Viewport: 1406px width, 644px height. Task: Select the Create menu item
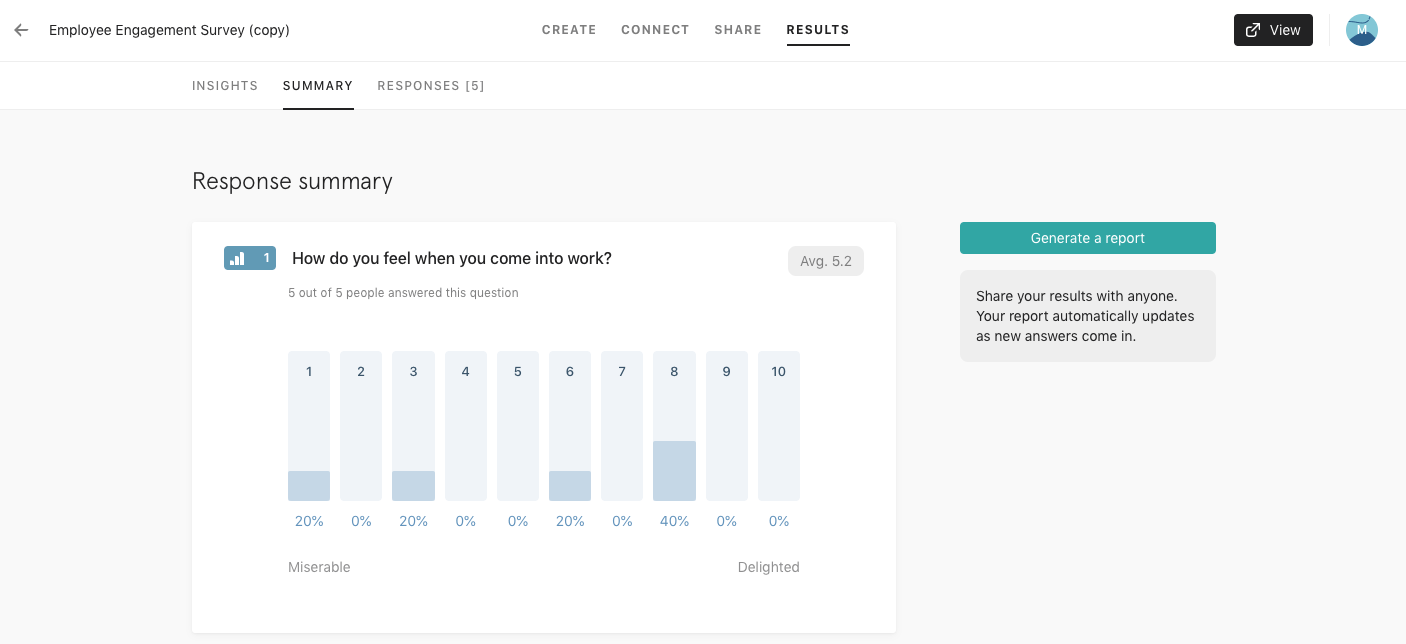click(569, 30)
